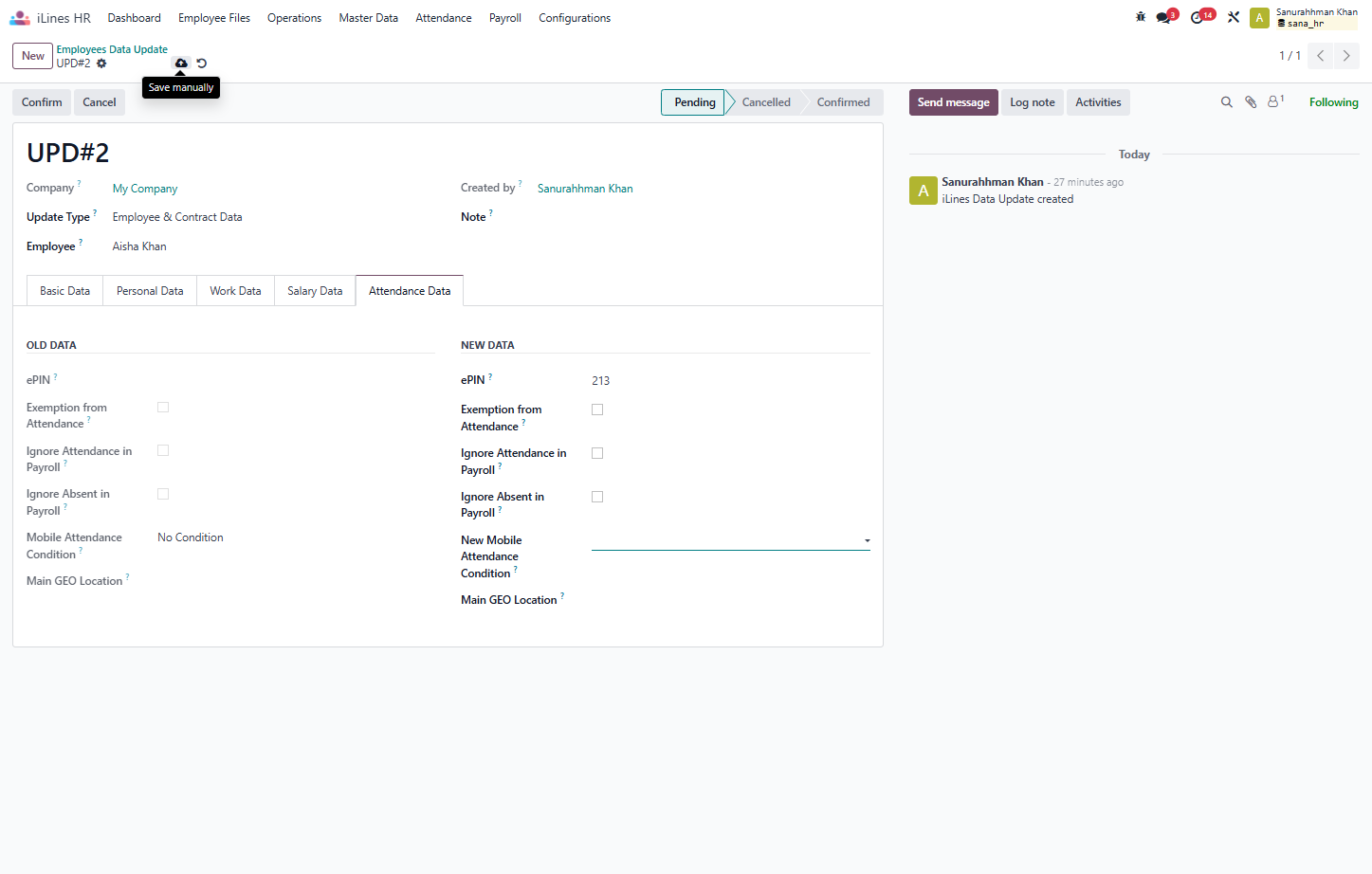The height and width of the screenshot is (874, 1372).
Task: Go to next record arrow
Action: point(1346,56)
